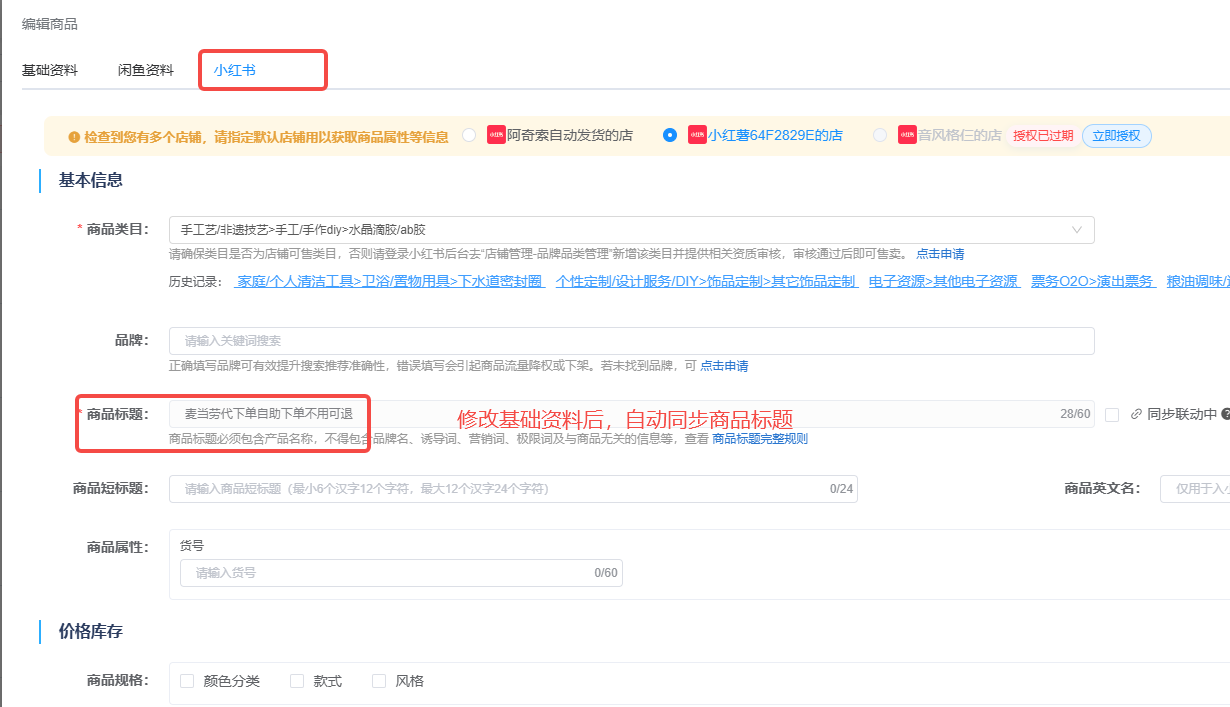Choose the 粮油调味 history record
Image resolution: width=1230 pixels, height=707 pixels.
[1198, 282]
